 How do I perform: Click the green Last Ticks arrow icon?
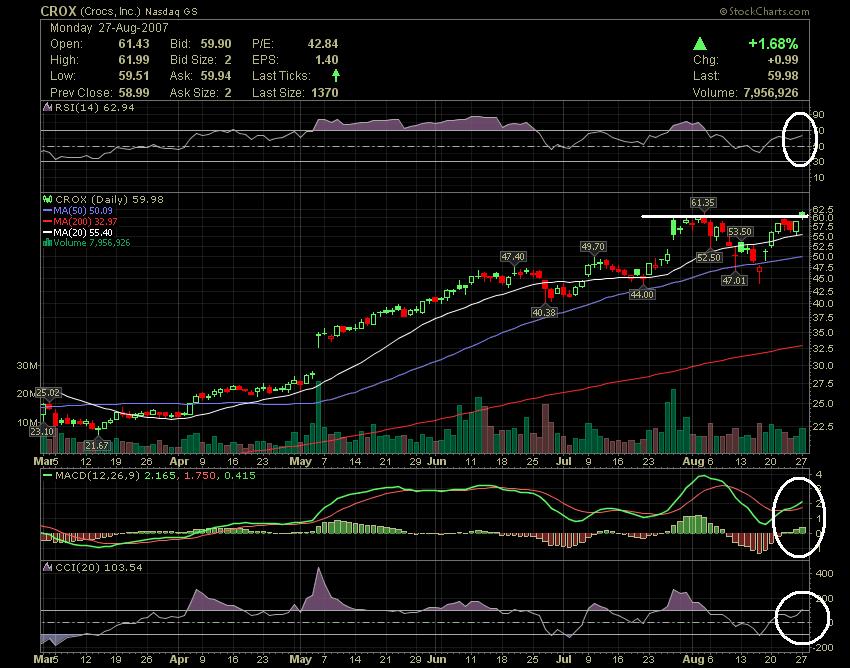336,75
